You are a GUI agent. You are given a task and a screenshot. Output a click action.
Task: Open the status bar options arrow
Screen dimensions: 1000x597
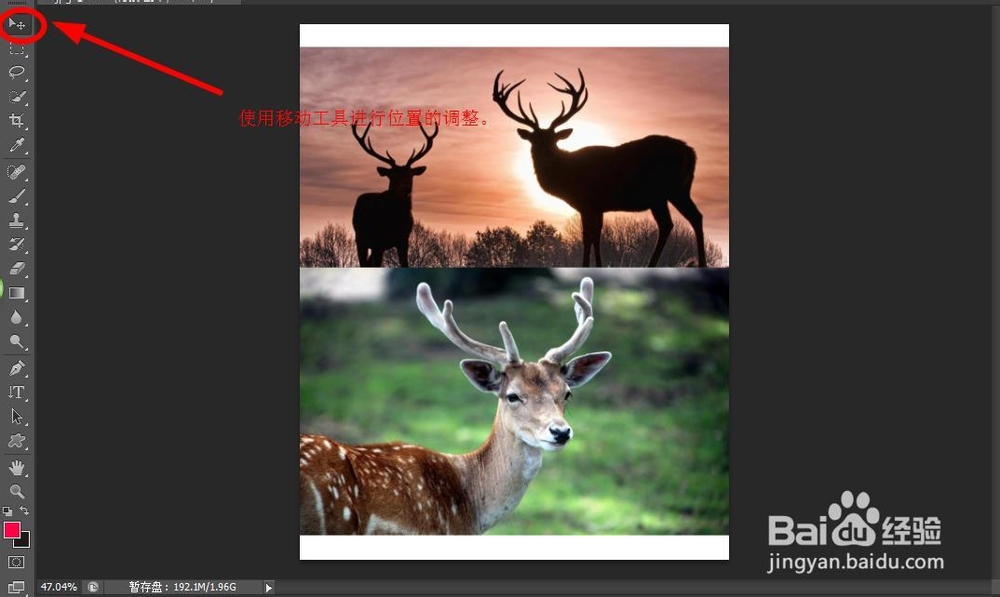point(268,587)
